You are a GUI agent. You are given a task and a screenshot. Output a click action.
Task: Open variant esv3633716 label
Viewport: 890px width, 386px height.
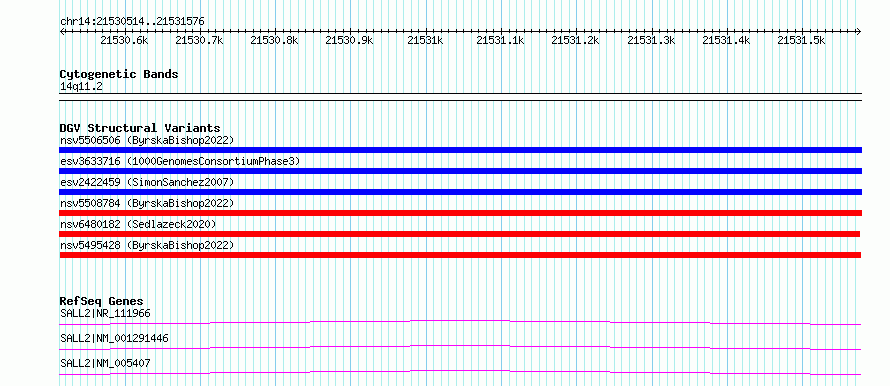point(180,161)
